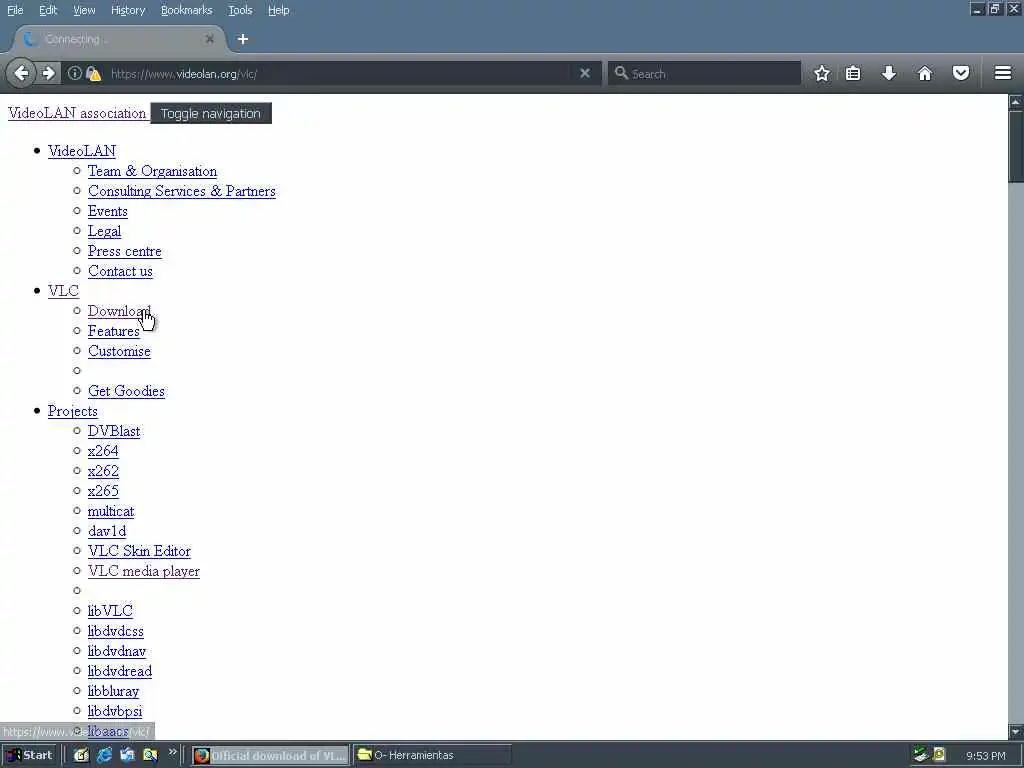Close the Connecting tab
This screenshot has height=768, width=1024.
pyautogui.click(x=210, y=39)
